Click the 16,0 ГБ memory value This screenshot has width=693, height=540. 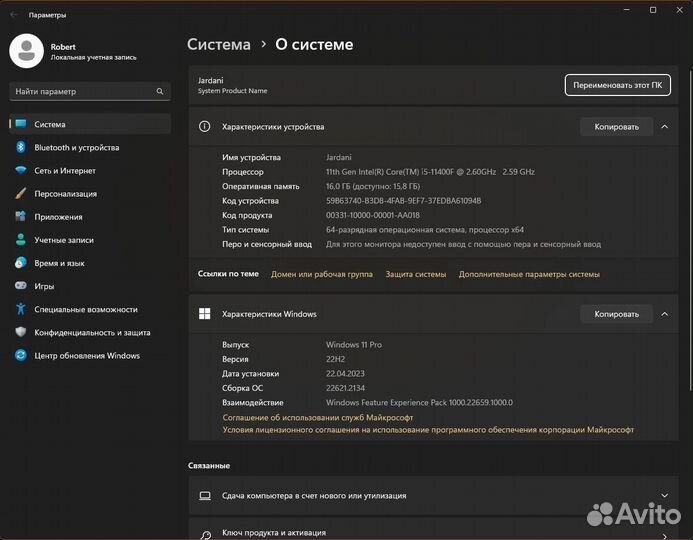coord(373,186)
